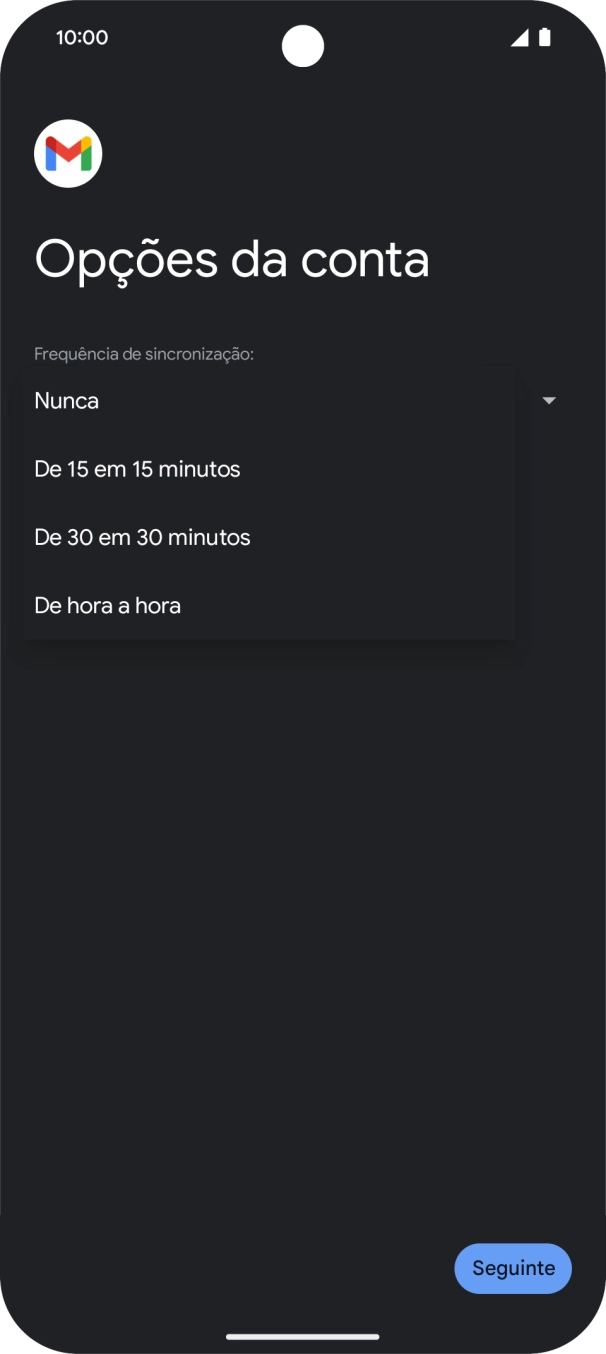
Task: Tap the gesture navigation bar at bottom
Action: tap(303, 1336)
